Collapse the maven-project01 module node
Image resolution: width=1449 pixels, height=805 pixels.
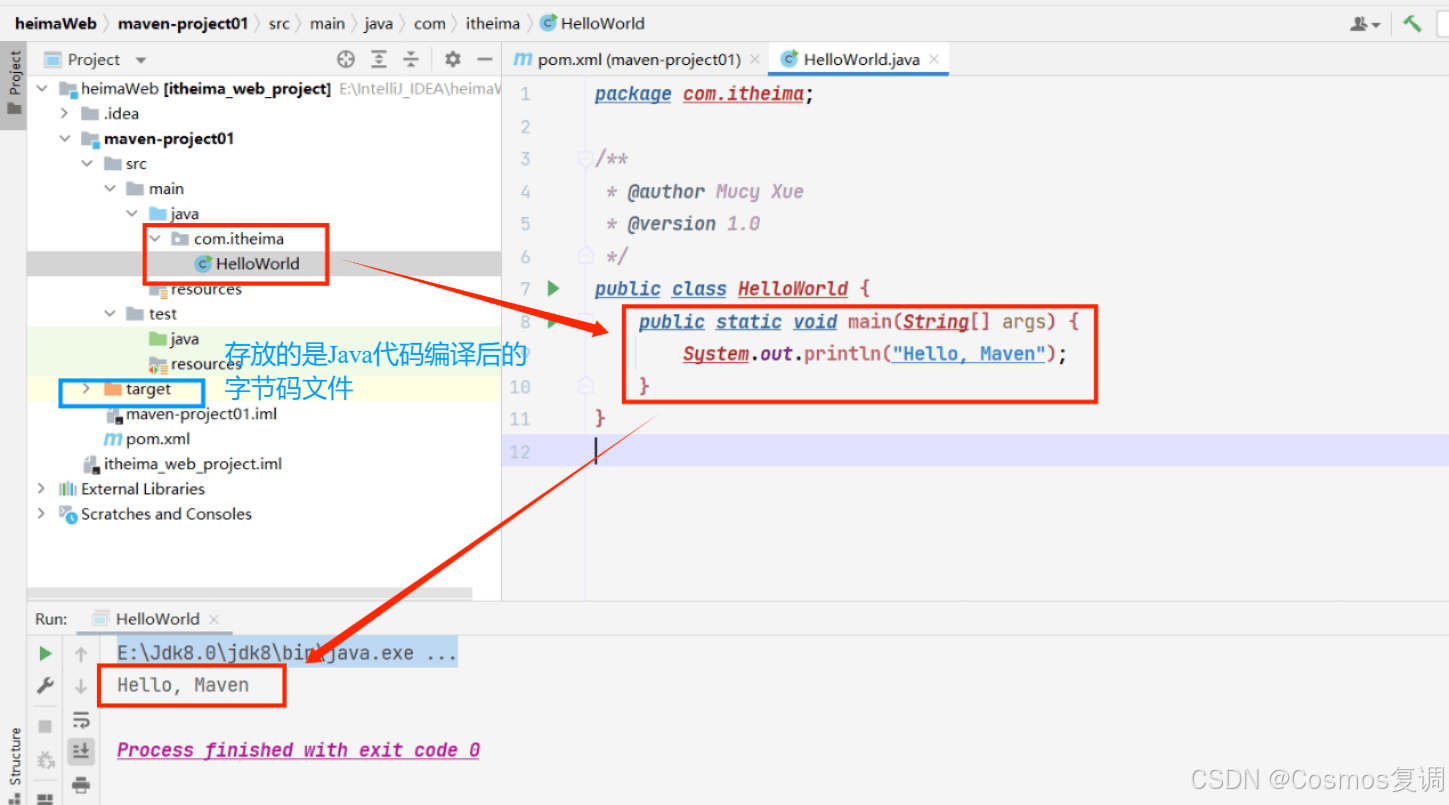[64, 139]
